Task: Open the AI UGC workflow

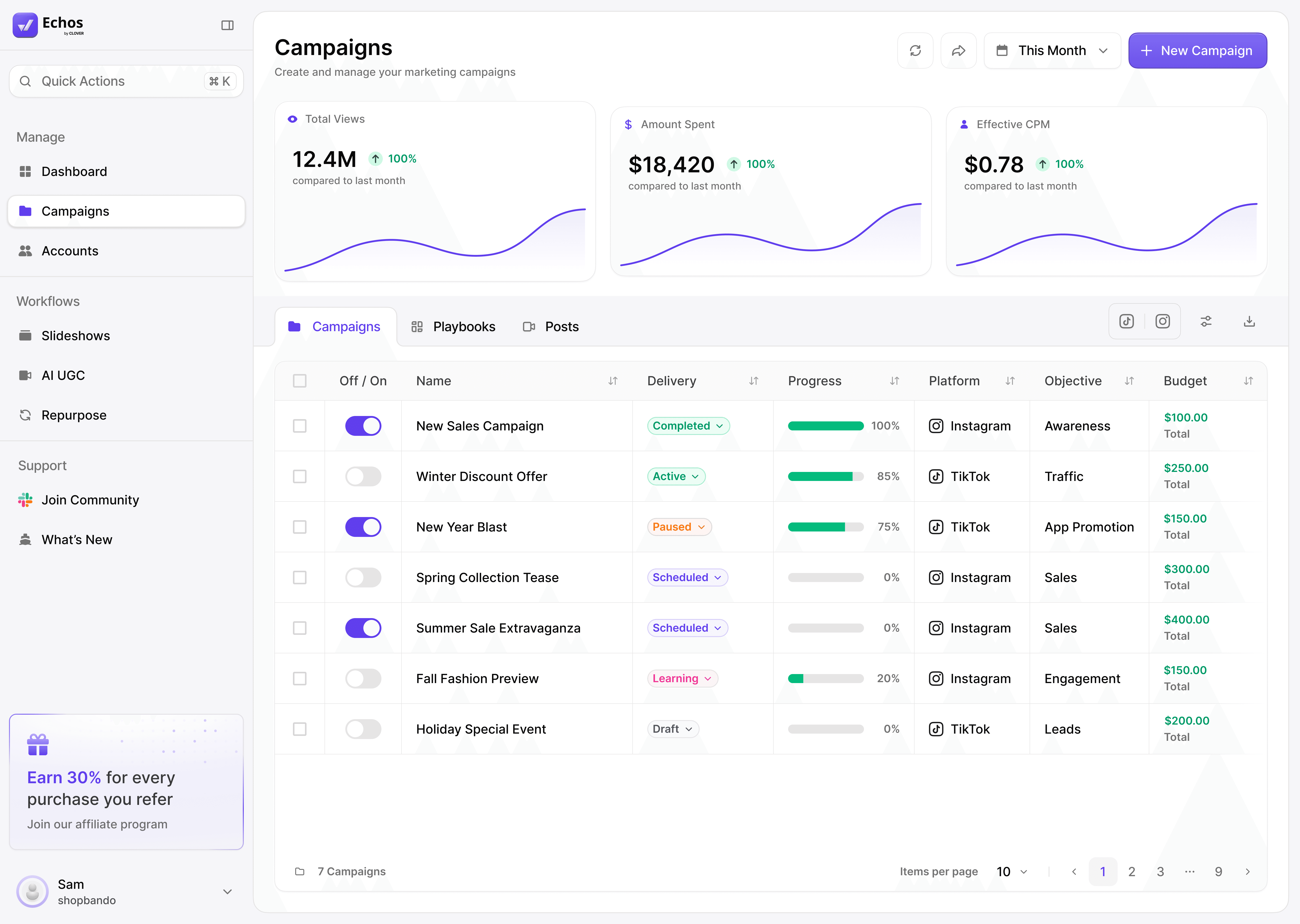Action: coord(63,375)
